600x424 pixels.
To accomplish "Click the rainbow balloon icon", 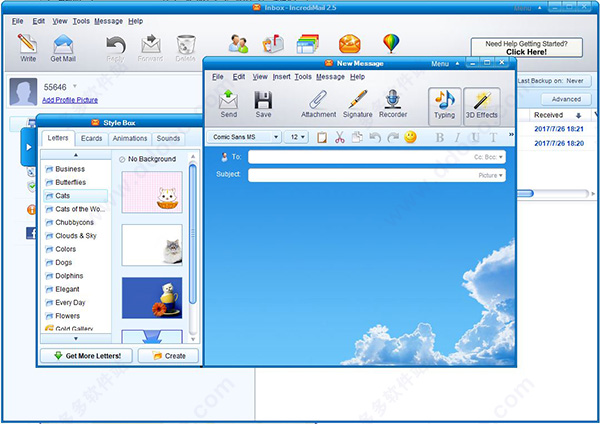I will click(391, 43).
